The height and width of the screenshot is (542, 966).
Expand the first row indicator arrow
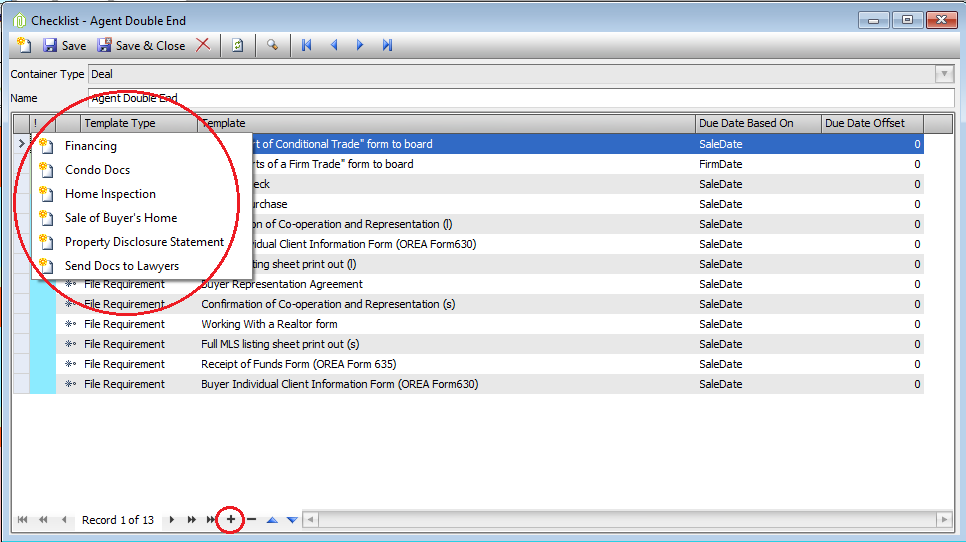[x=22, y=144]
